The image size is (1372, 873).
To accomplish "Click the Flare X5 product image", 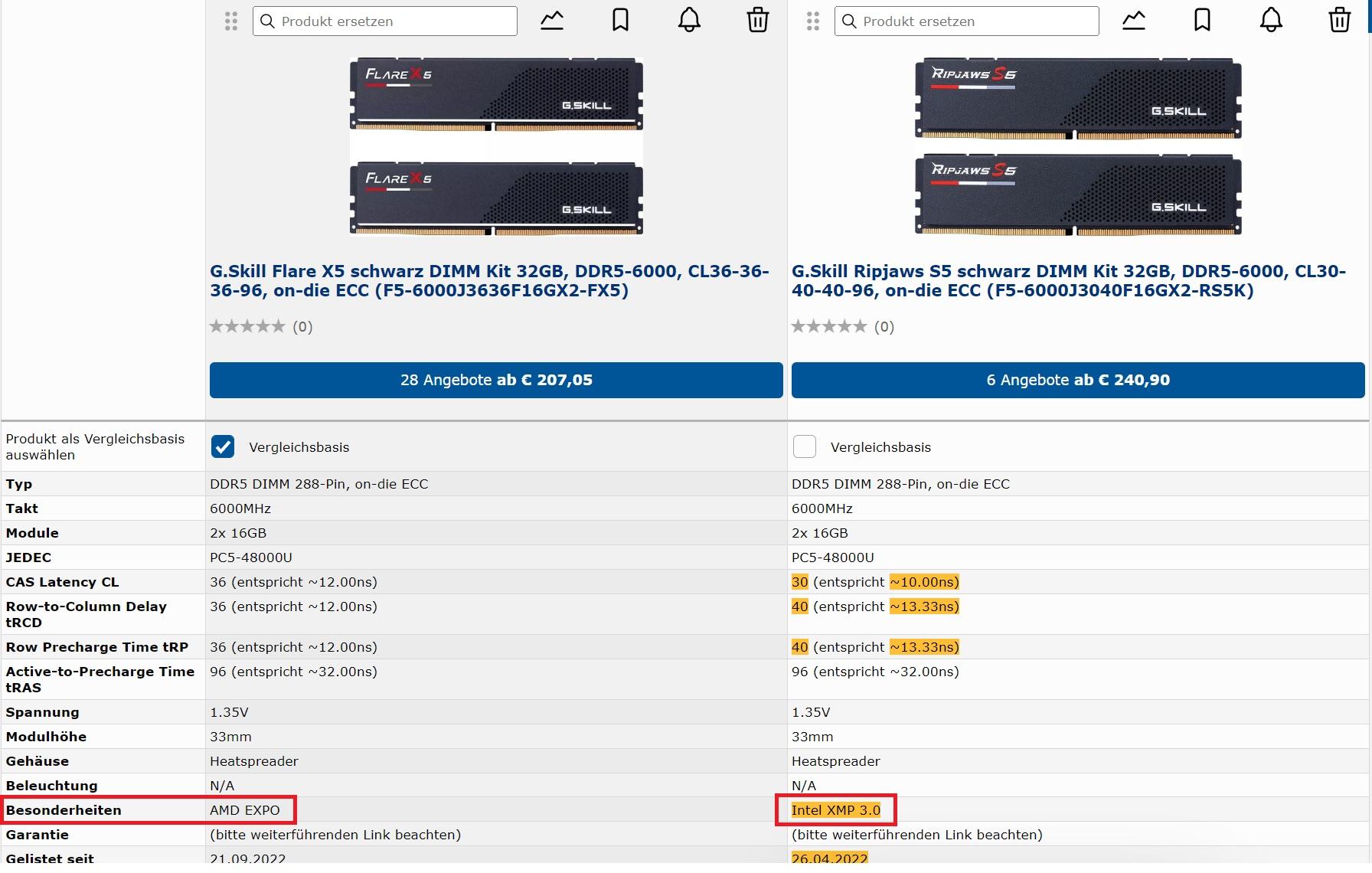I will point(496,146).
